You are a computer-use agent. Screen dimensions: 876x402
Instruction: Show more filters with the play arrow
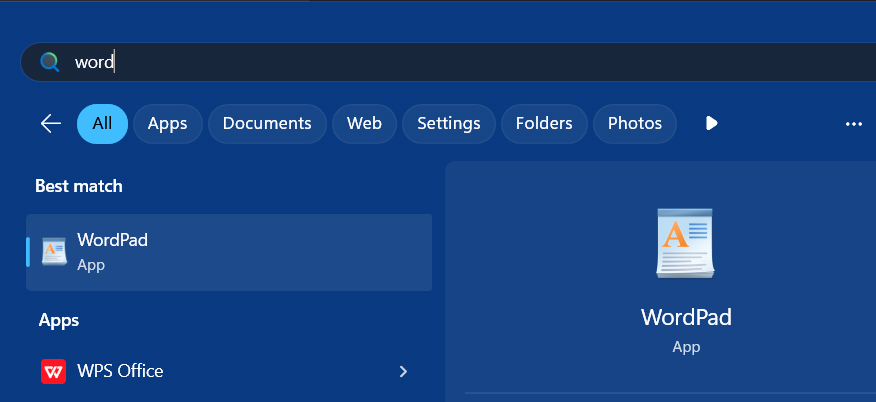(711, 123)
